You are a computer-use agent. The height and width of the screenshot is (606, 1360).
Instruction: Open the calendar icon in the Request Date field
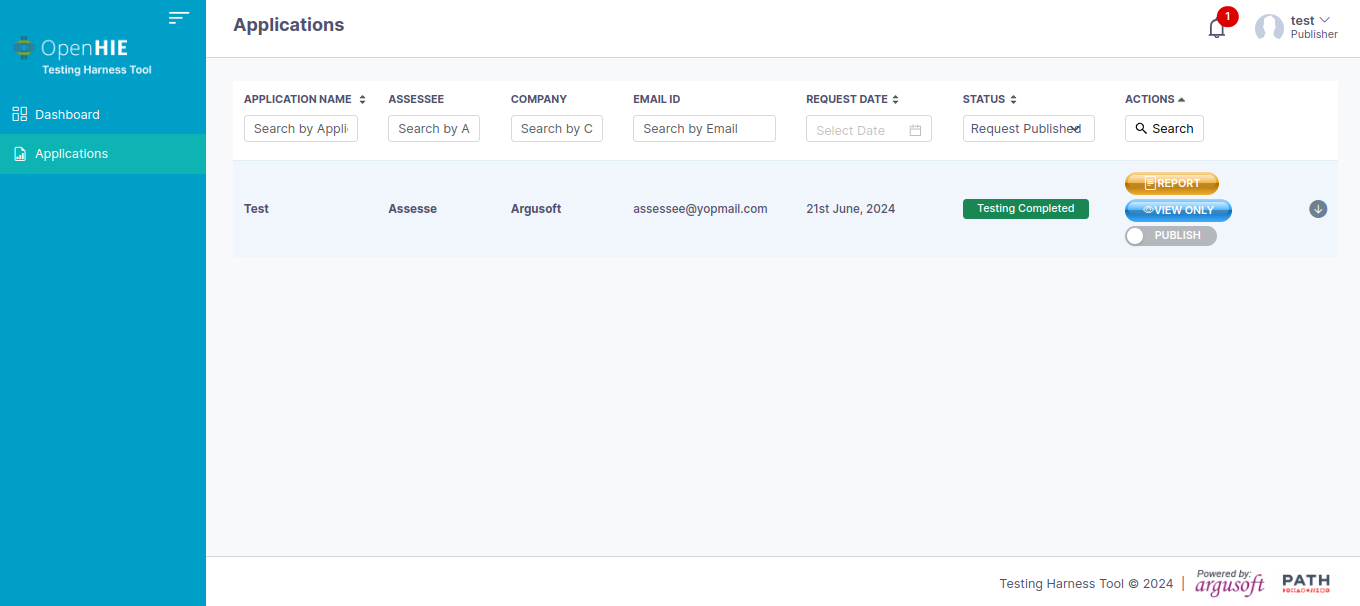pos(915,130)
